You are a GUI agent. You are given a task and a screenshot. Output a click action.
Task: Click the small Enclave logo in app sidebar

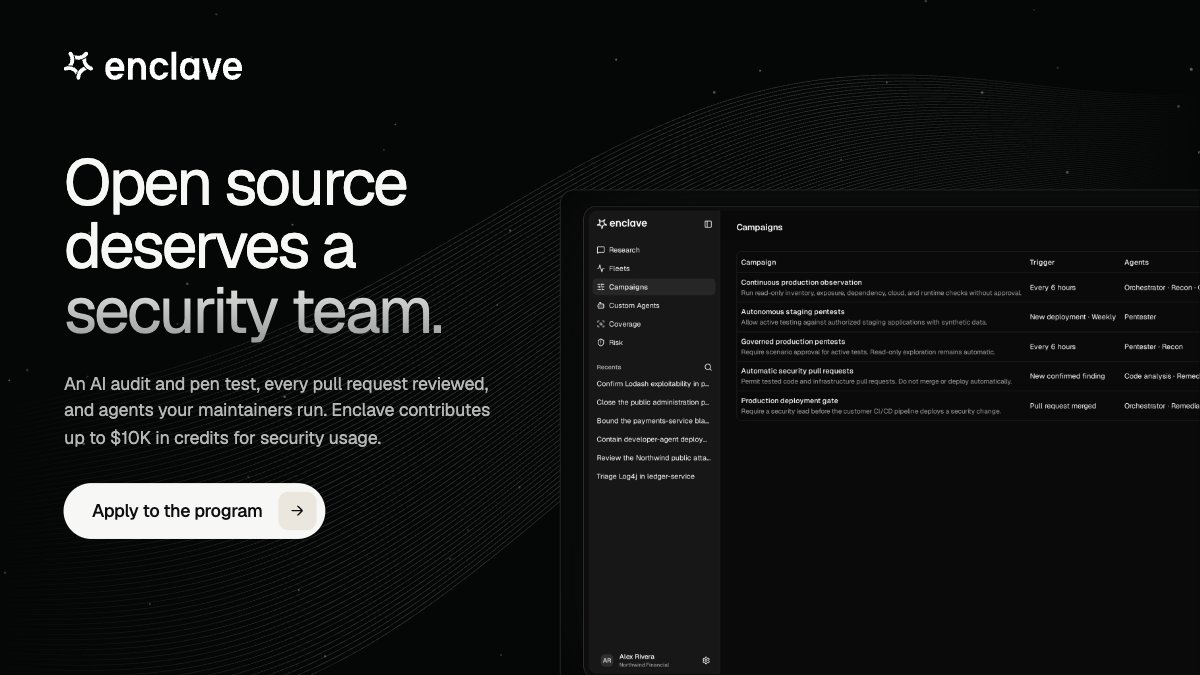tap(622, 224)
